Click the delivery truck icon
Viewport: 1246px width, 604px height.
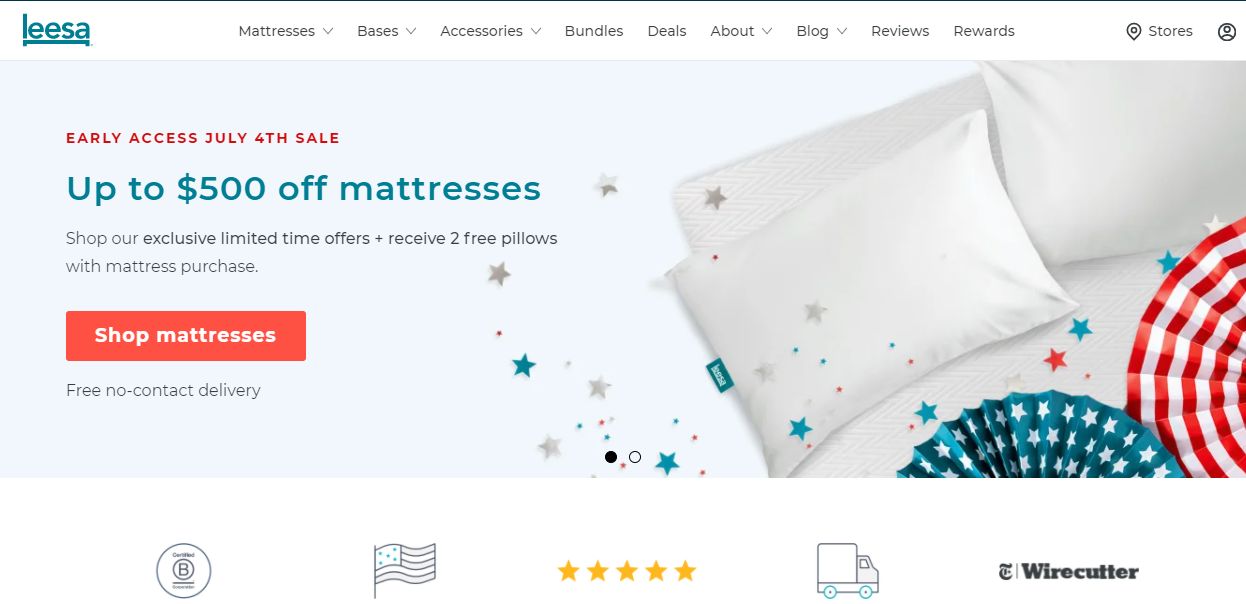click(x=848, y=571)
